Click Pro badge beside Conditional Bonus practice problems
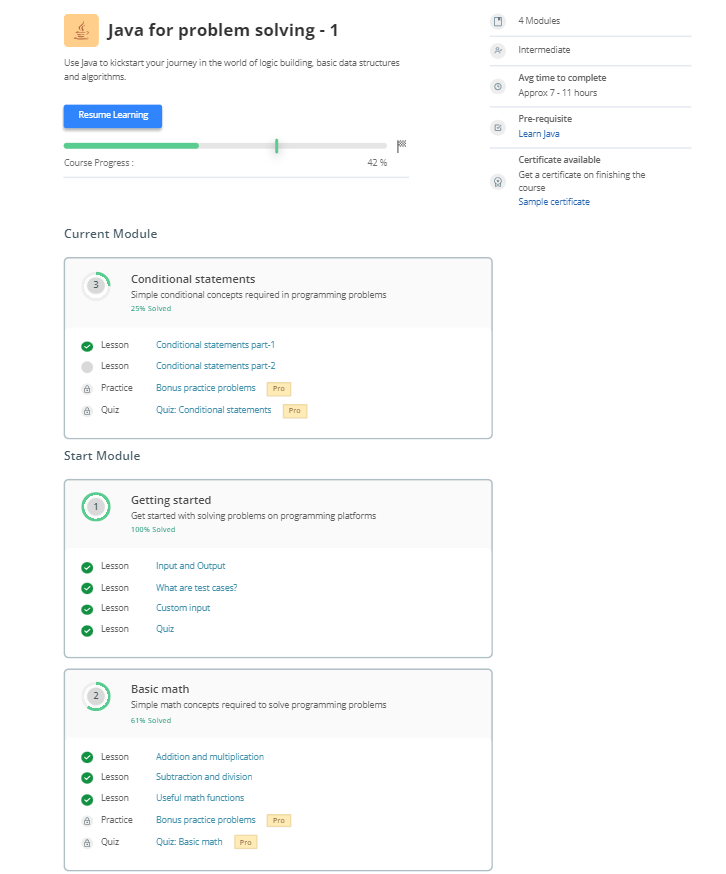 (x=279, y=389)
